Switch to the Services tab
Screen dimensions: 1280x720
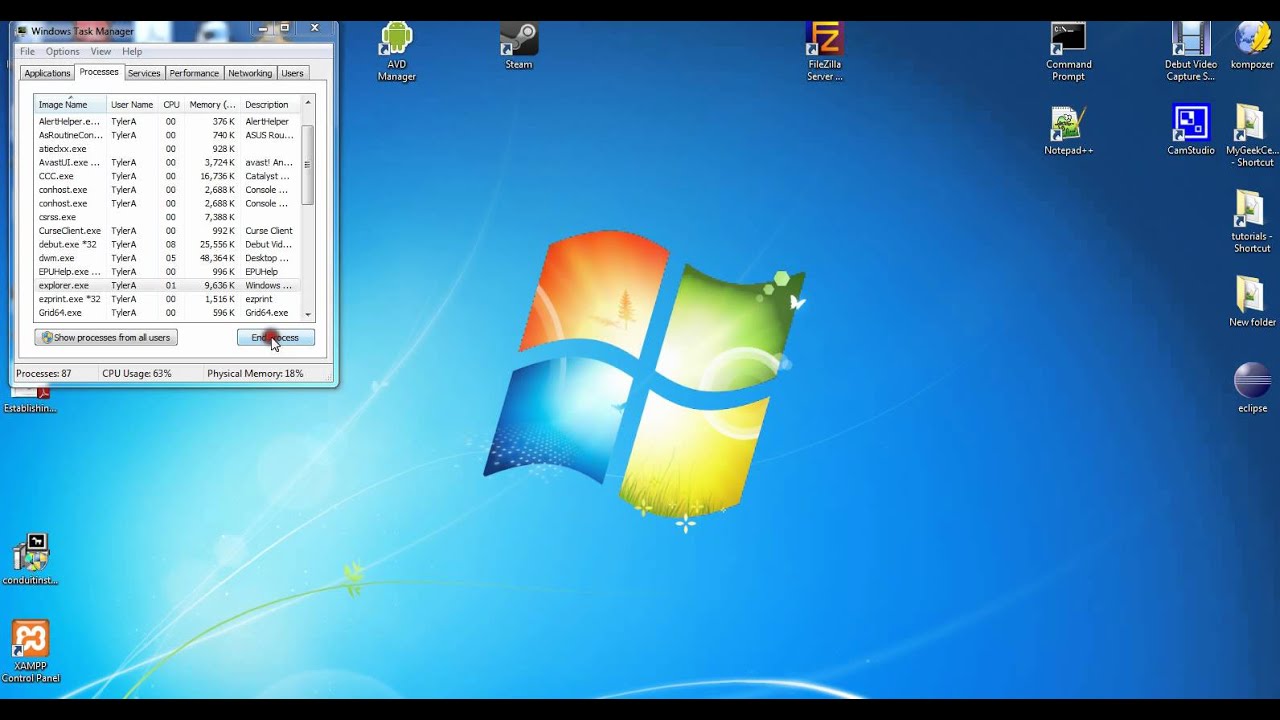[144, 73]
